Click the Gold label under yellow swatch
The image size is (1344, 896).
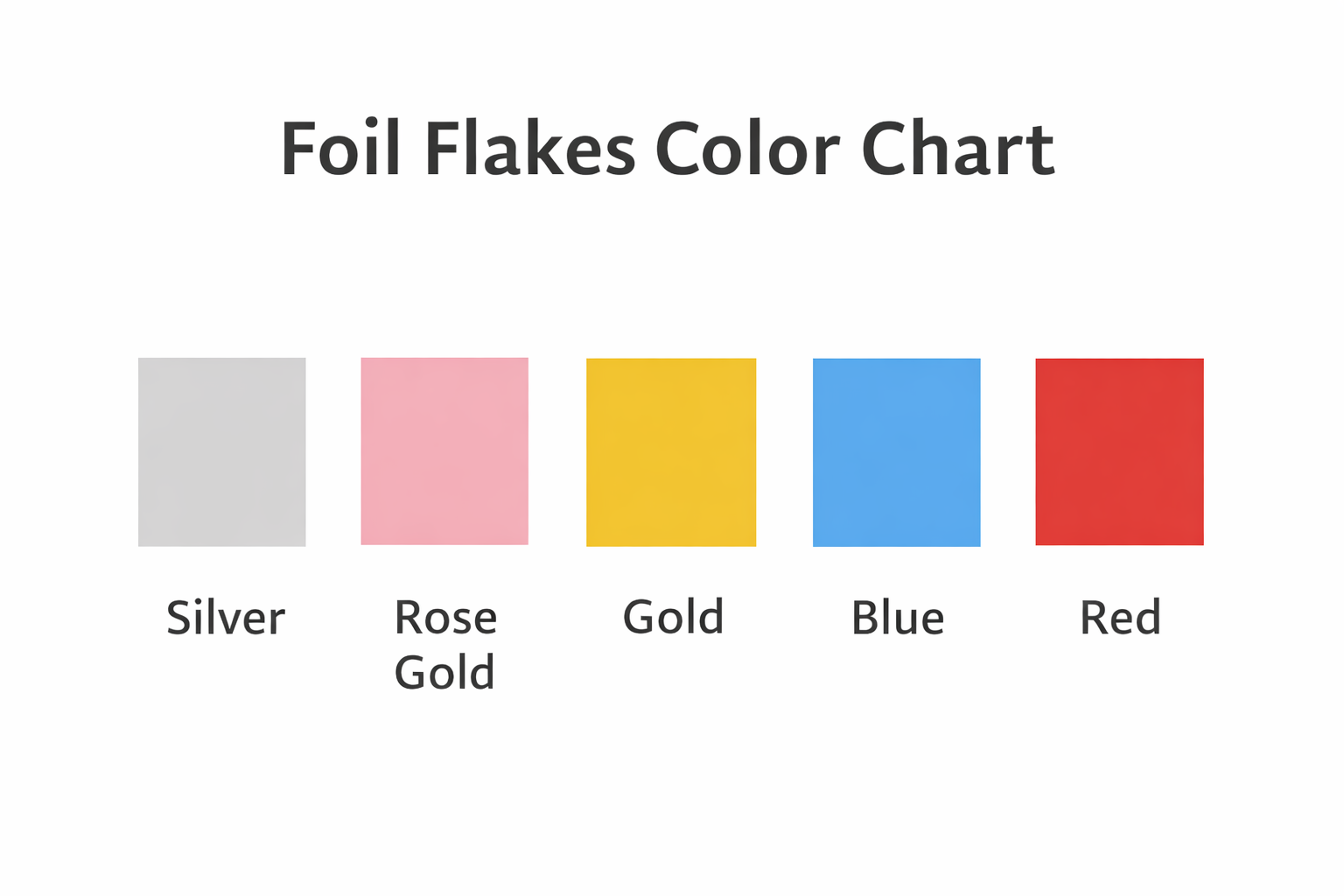[x=674, y=617]
